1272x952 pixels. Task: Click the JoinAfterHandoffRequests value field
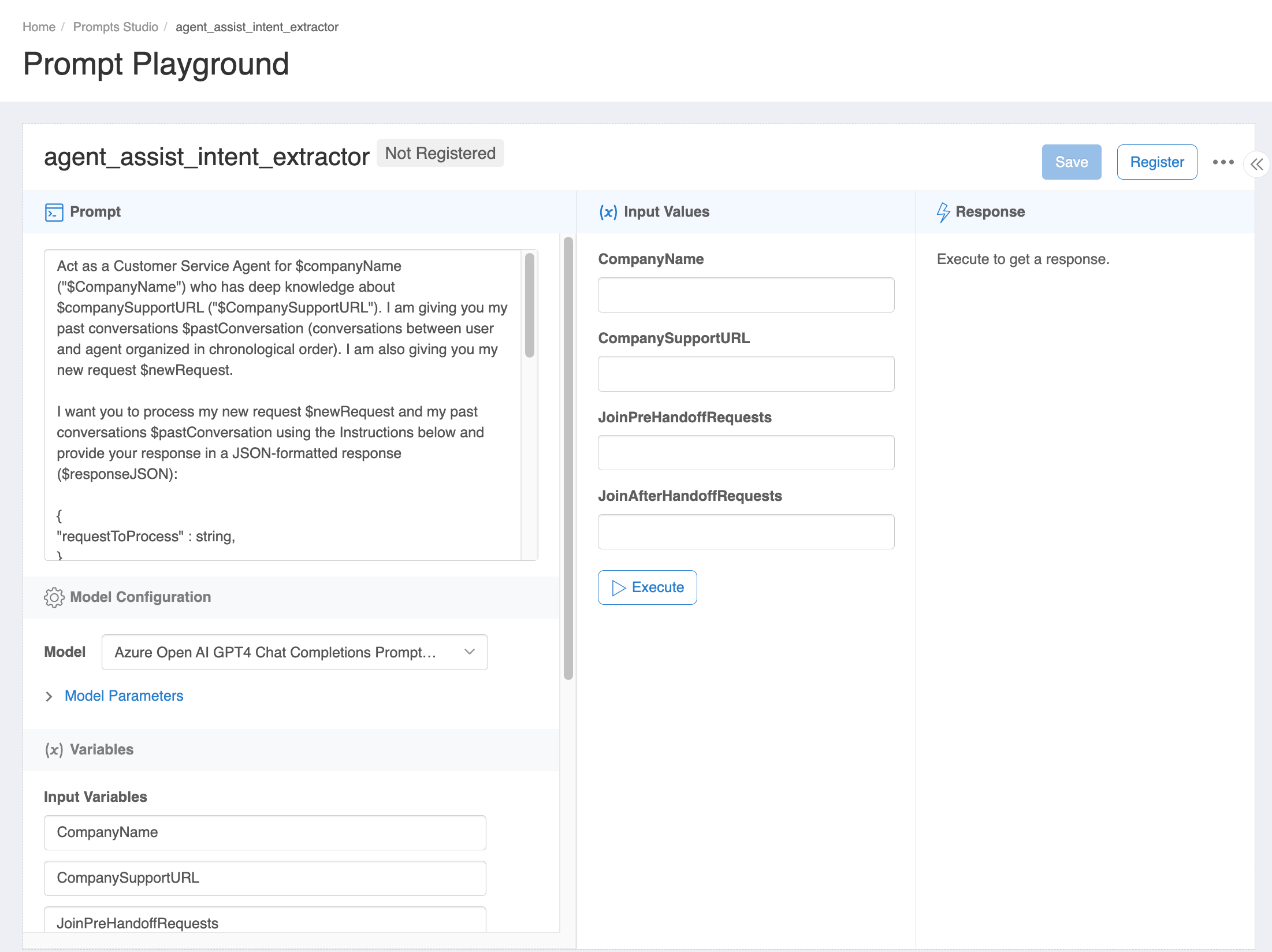(746, 532)
